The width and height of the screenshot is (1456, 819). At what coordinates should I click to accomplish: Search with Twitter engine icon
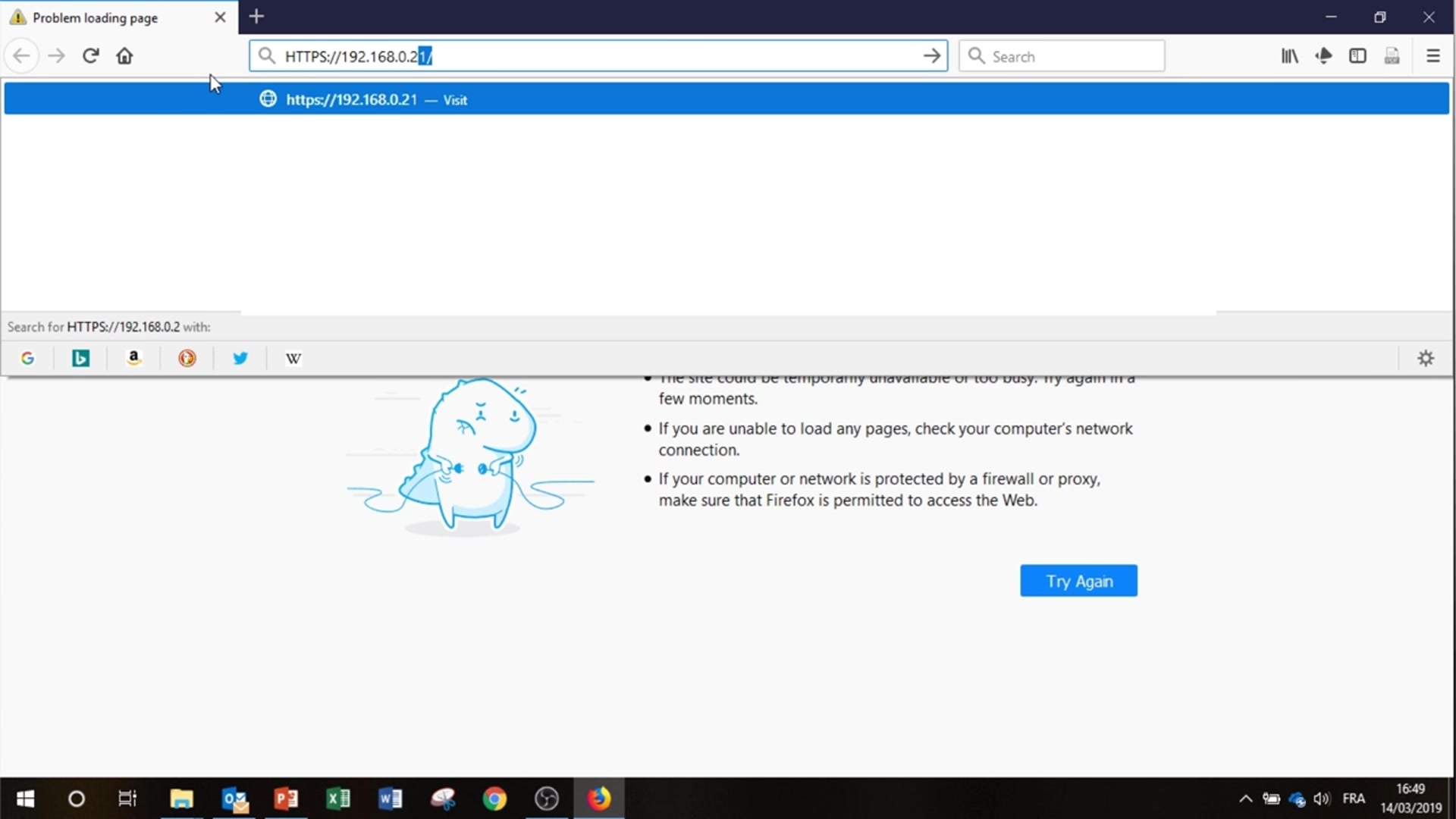point(240,358)
